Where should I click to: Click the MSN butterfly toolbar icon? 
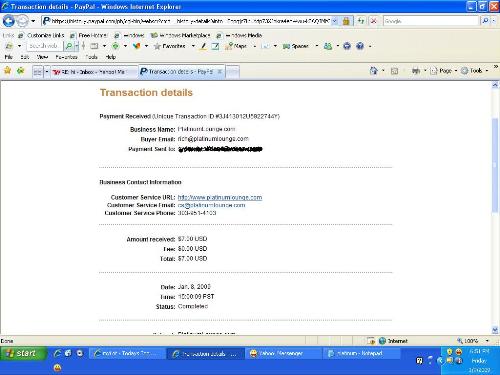(x=136, y=46)
